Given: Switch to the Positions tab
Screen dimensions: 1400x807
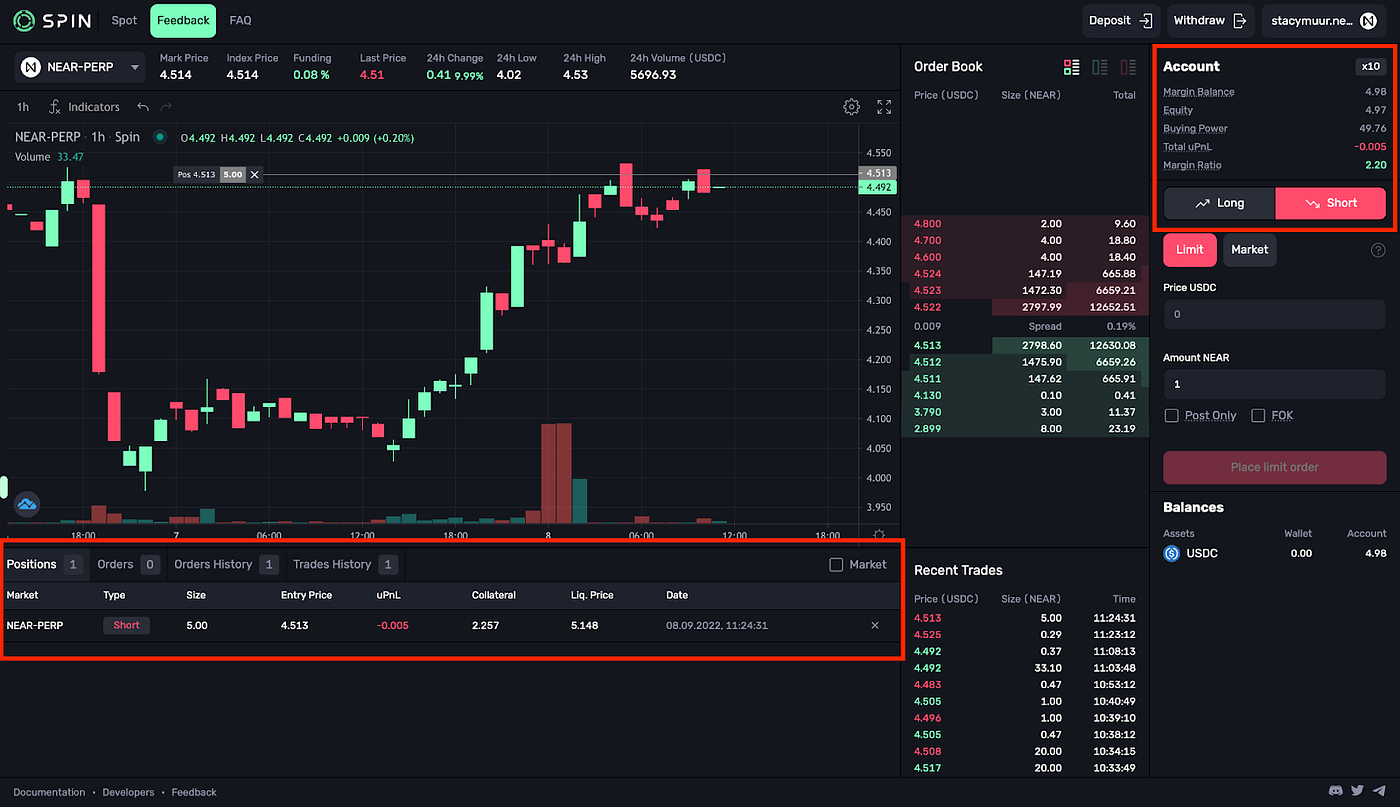Looking at the screenshot, I should tap(45, 565).
